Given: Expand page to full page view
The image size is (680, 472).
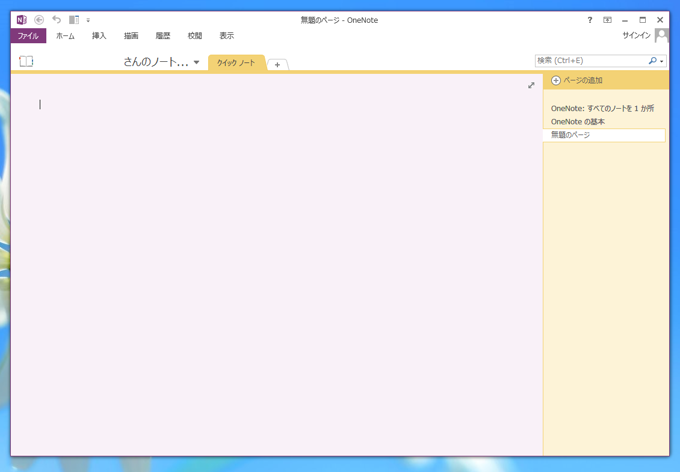Looking at the screenshot, I should [531, 85].
